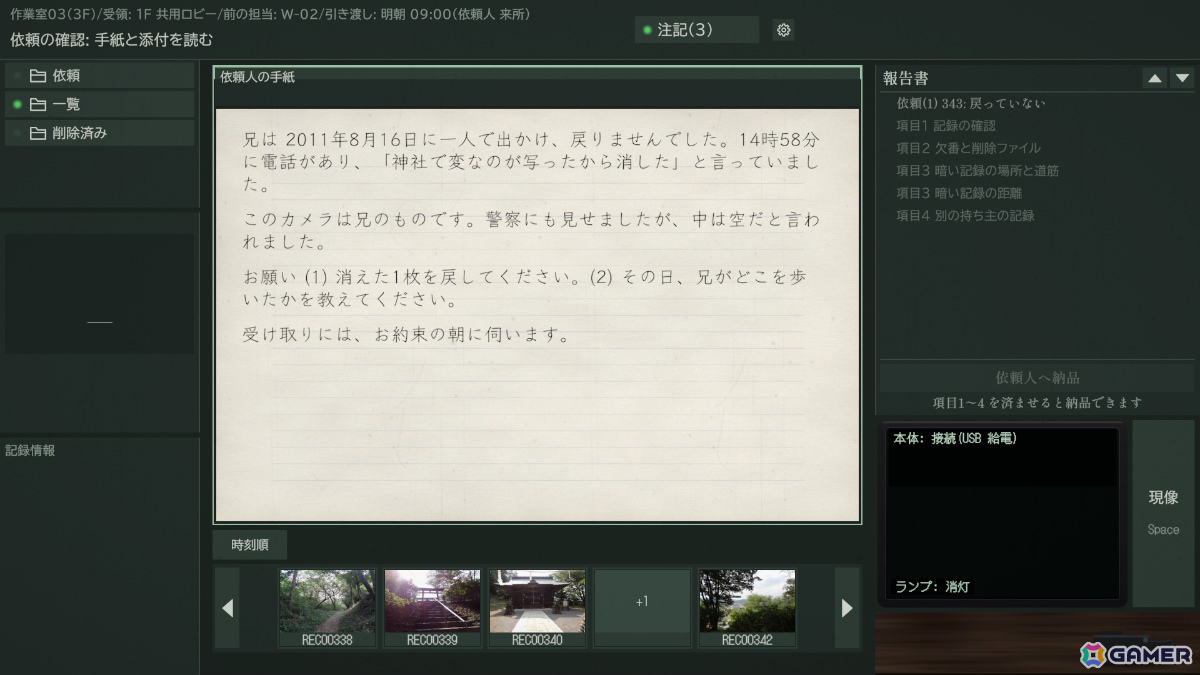Select report item 項目2 欠番と削除ファイル
1200x675 pixels.
coord(968,148)
